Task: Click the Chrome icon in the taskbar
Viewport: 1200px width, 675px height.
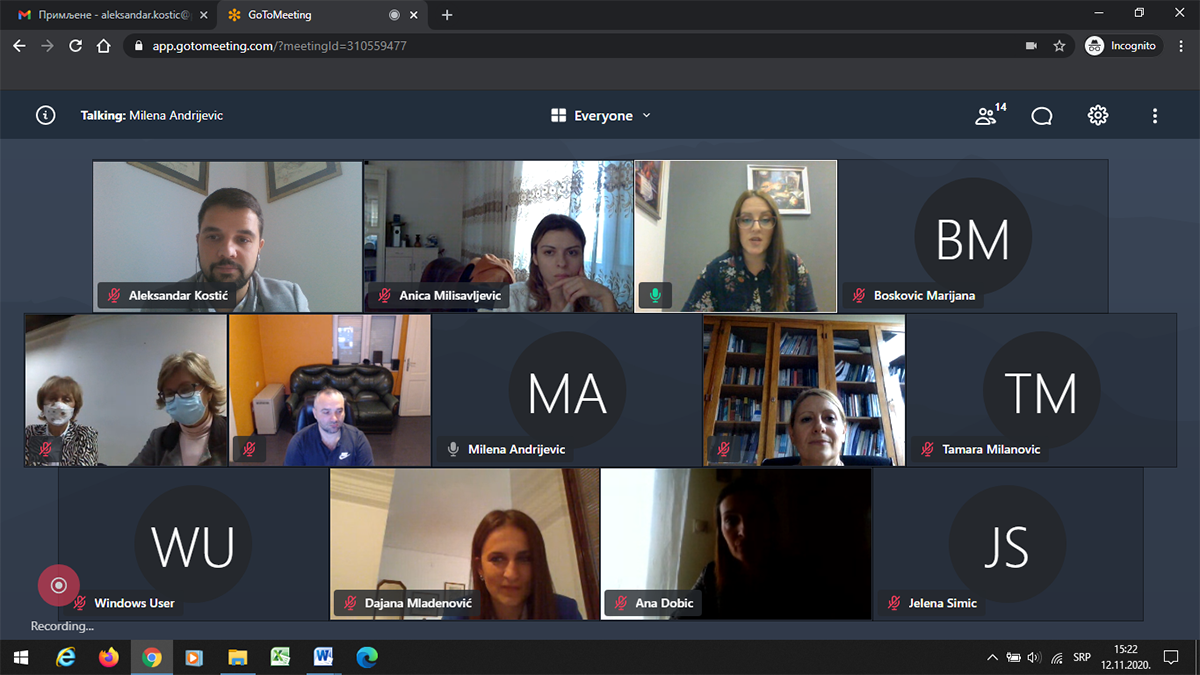Action: tap(151, 657)
